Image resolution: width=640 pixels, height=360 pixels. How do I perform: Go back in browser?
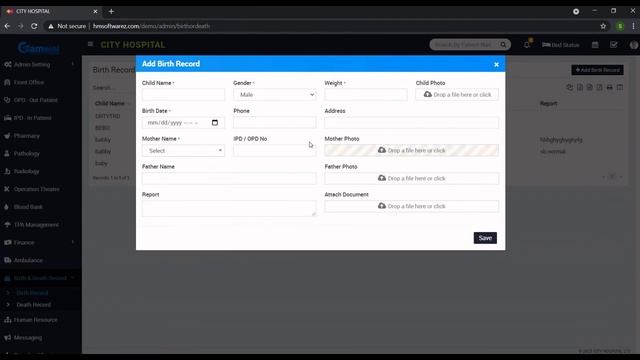click(7, 26)
